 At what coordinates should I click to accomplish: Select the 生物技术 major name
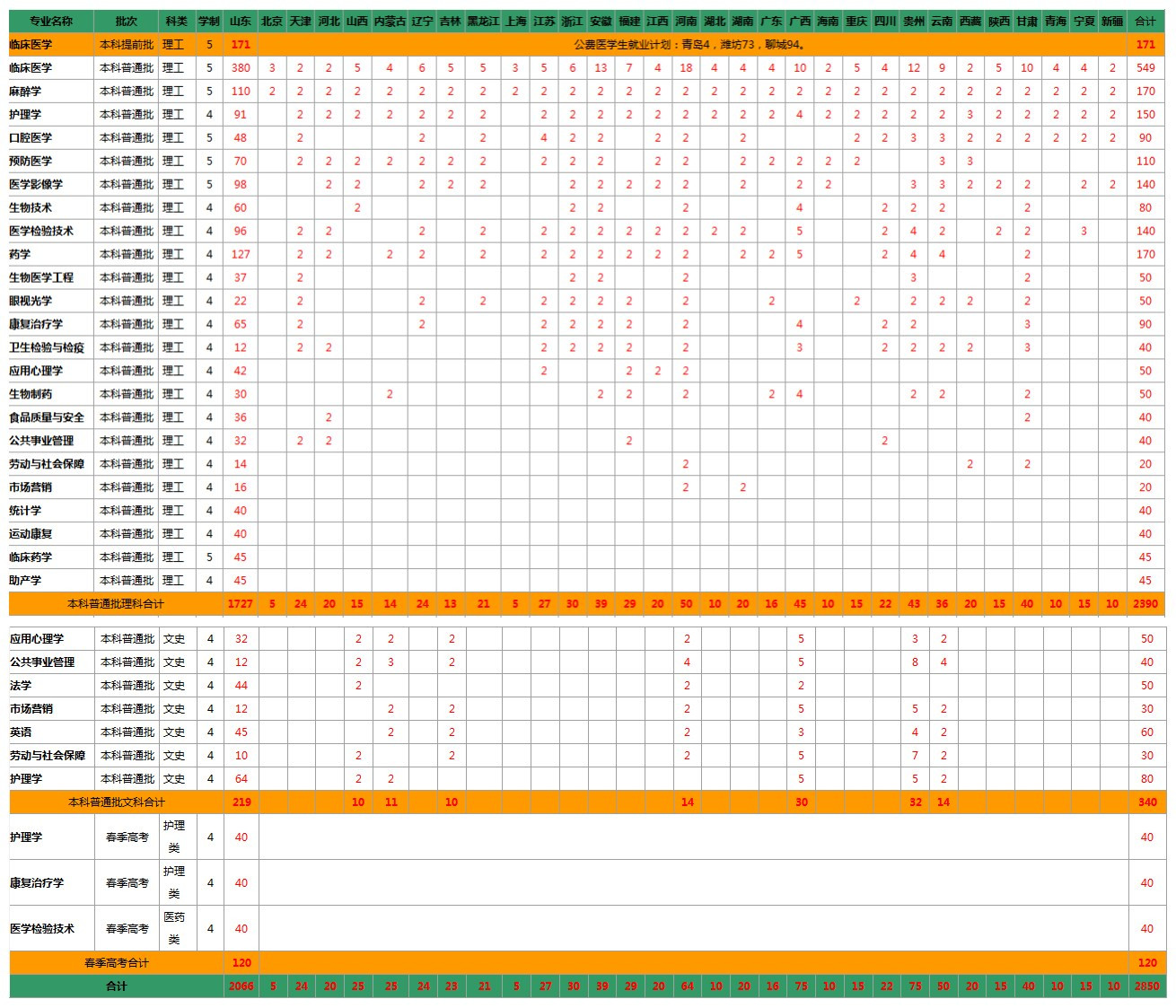(x=31, y=207)
